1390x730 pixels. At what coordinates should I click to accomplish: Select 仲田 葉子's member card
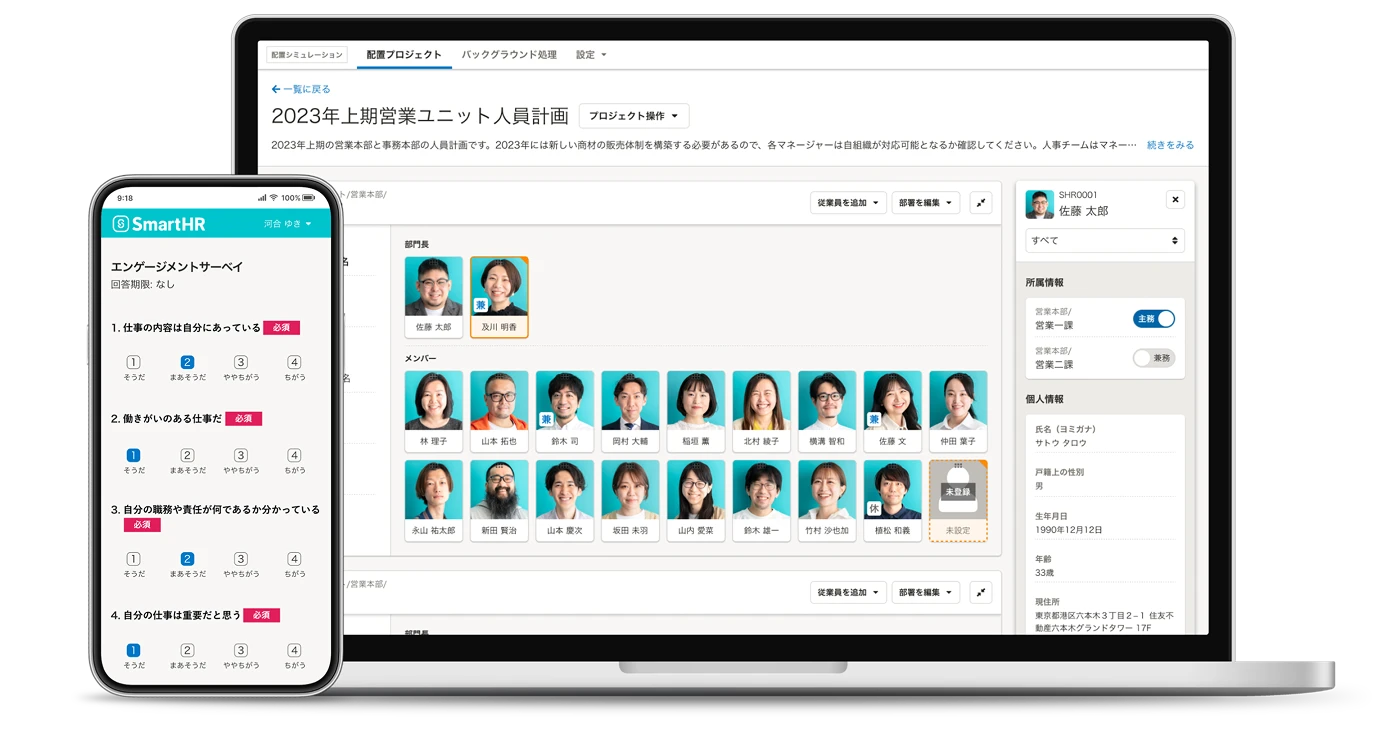click(x=958, y=411)
